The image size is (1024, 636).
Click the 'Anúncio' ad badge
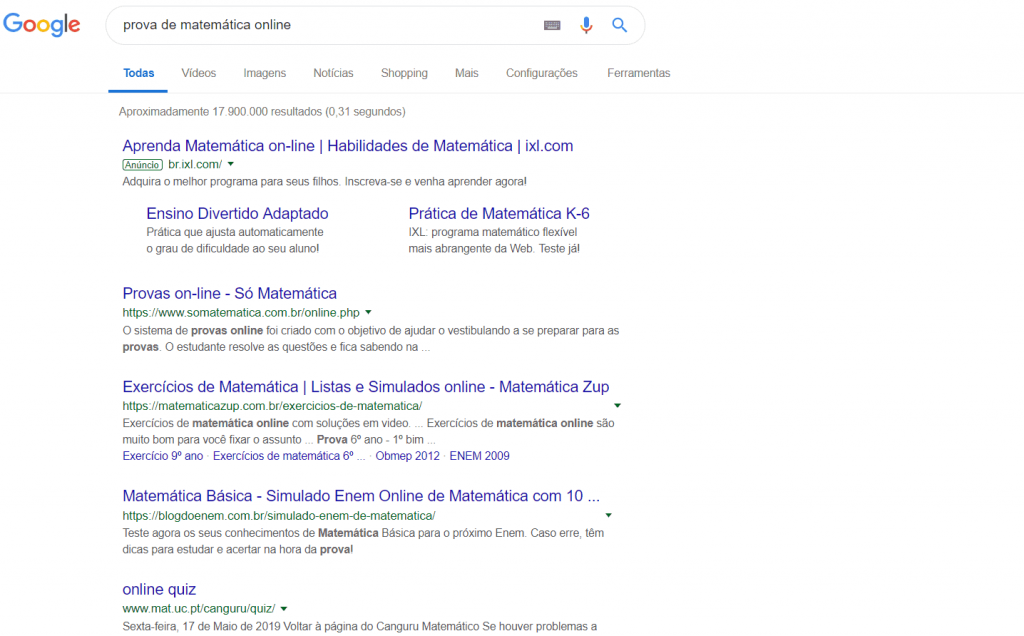click(x=142, y=165)
